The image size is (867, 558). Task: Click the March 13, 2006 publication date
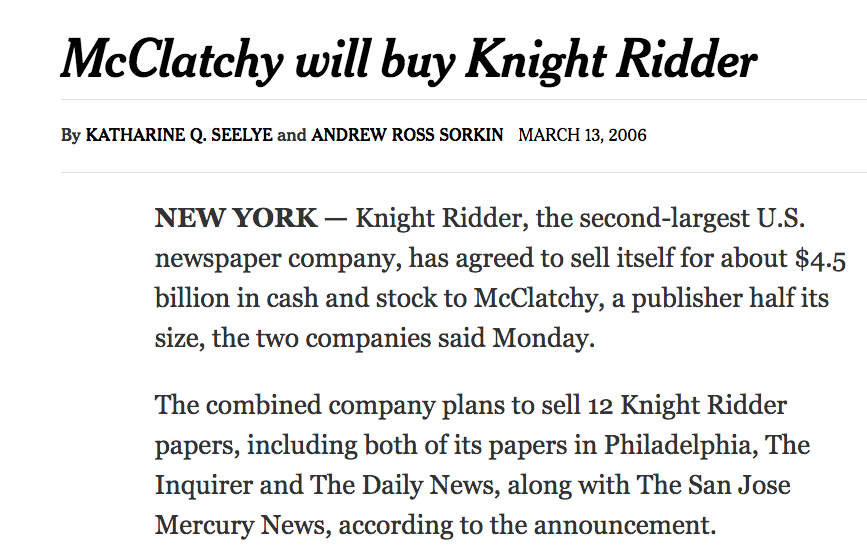[582, 135]
